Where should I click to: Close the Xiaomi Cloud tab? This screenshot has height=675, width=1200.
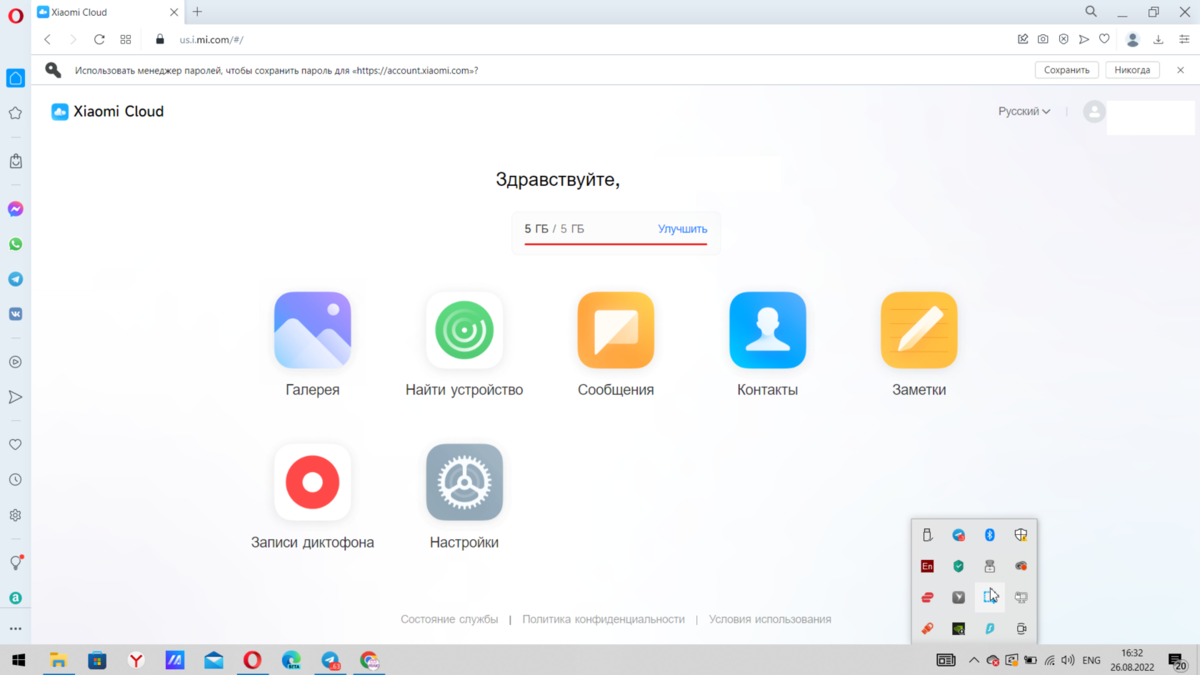pyautogui.click(x=174, y=12)
